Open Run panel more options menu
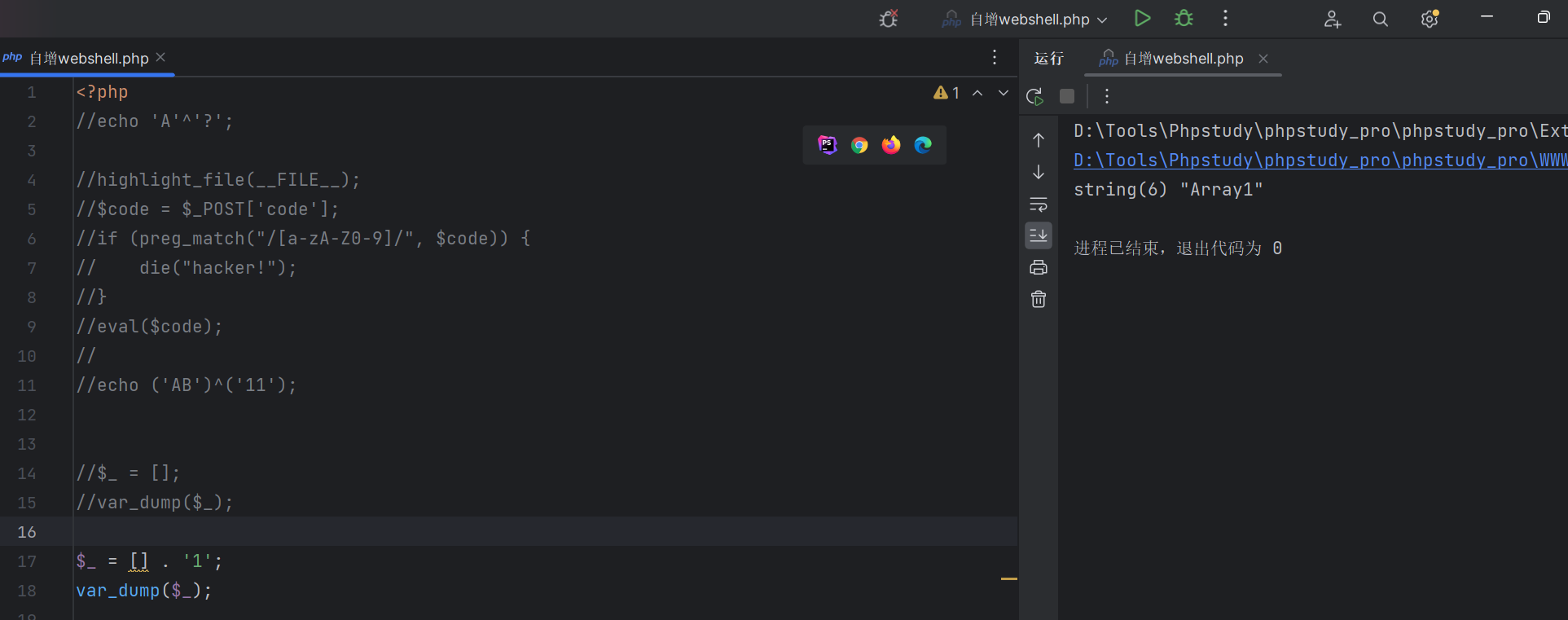 pos(1107,96)
